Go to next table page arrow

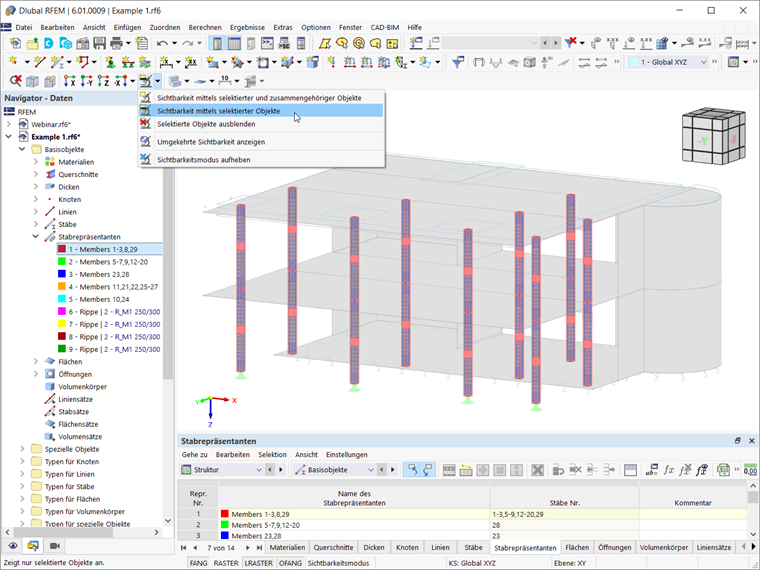247,548
